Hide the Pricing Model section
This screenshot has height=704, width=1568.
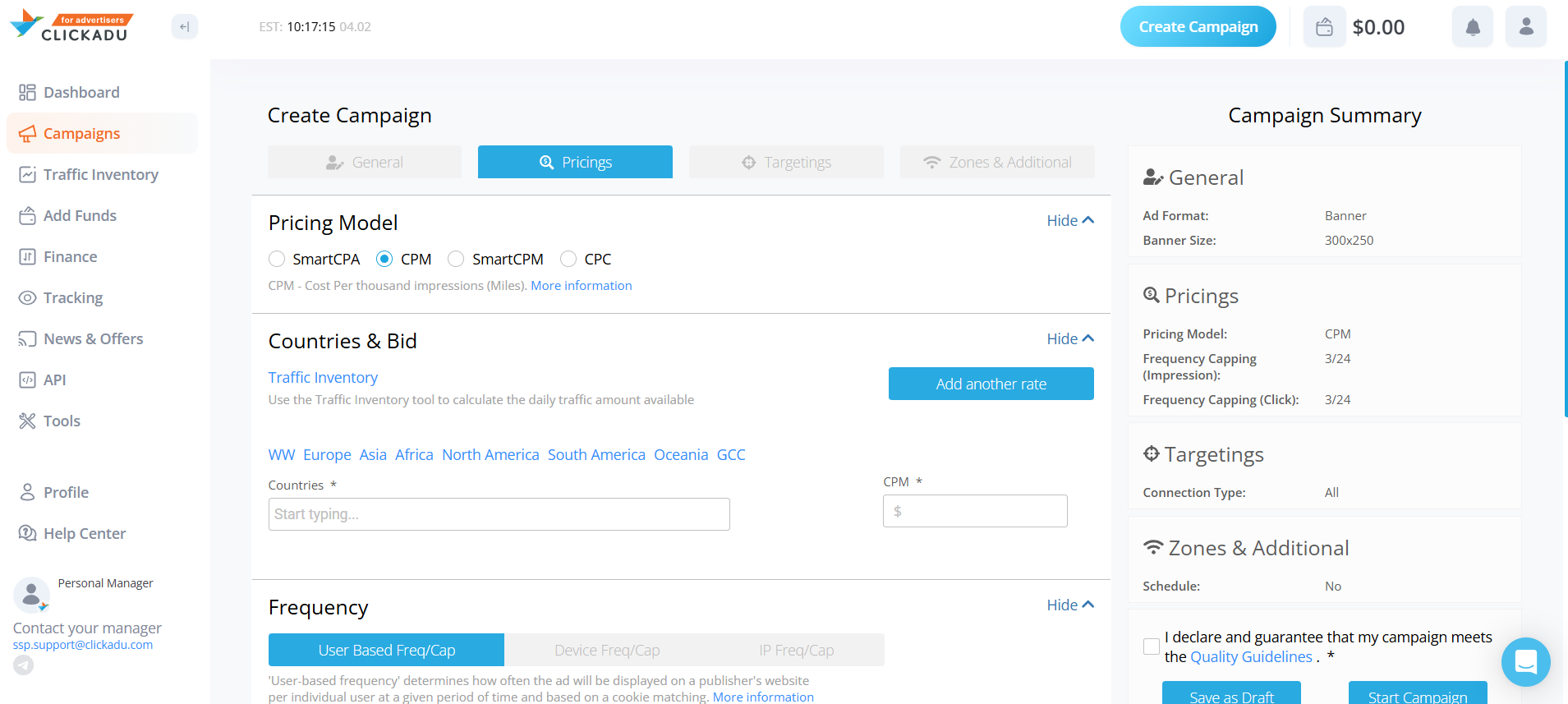tap(1070, 220)
